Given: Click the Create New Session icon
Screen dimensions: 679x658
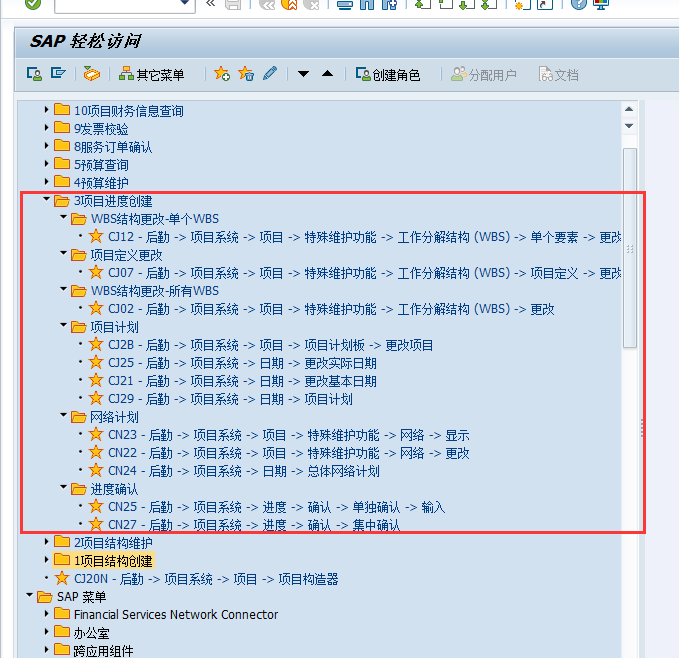Looking at the screenshot, I should coord(522,4).
